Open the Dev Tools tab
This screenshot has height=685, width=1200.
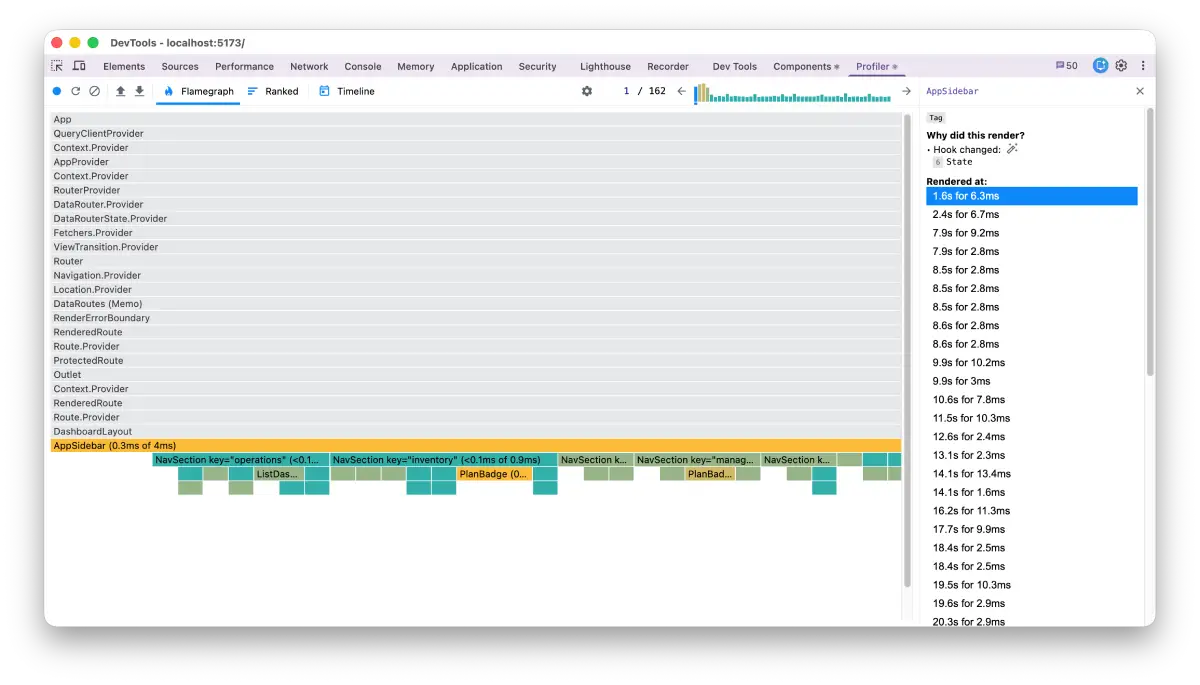[x=734, y=66]
